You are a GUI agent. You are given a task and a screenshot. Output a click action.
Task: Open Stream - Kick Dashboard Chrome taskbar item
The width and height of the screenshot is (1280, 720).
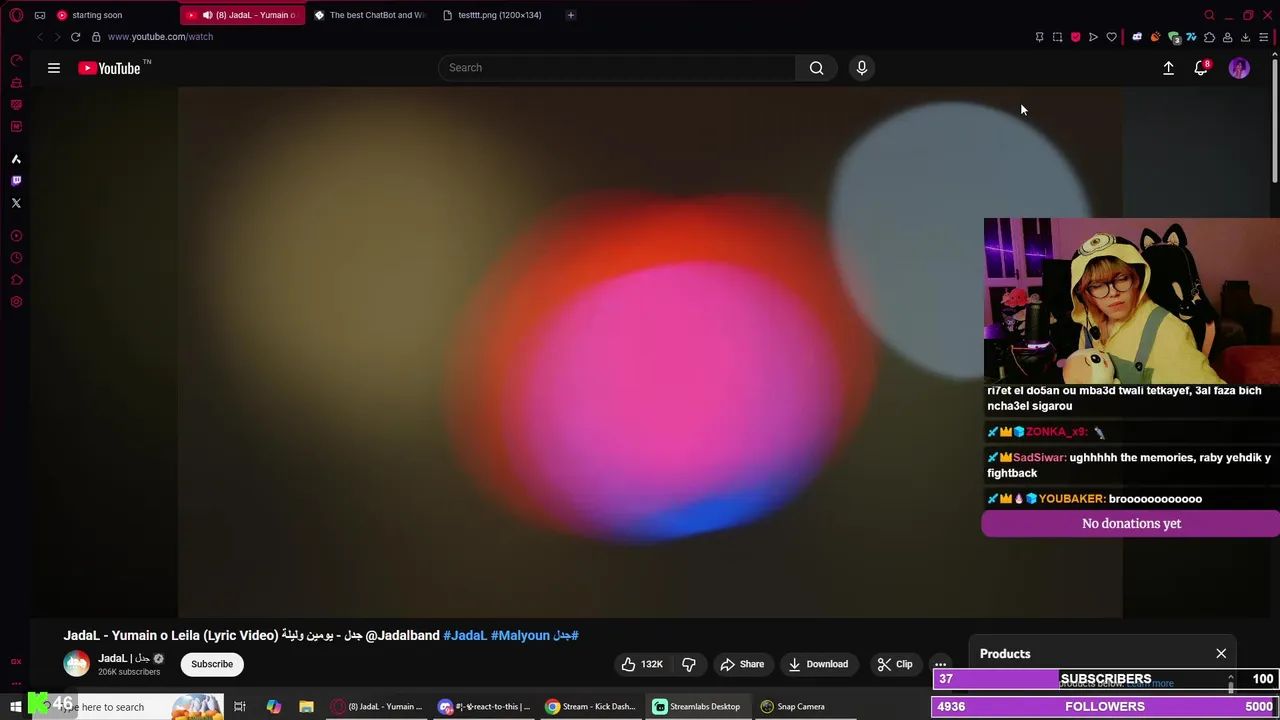[x=591, y=707]
